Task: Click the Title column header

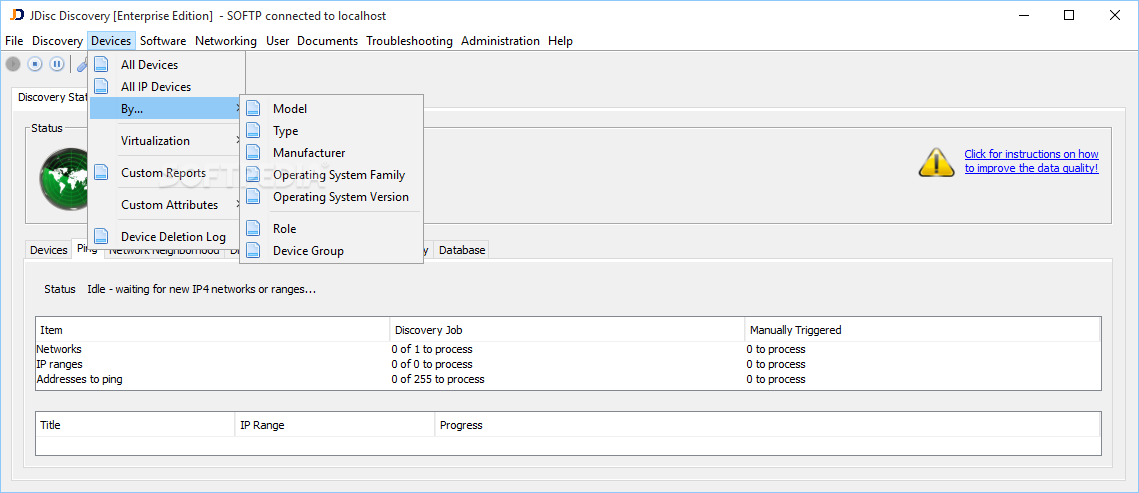Action: (135, 425)
